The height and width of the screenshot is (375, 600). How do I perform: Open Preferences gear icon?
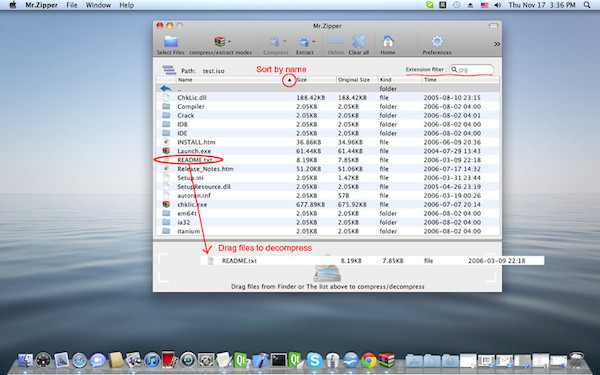(x=437, y=41)
